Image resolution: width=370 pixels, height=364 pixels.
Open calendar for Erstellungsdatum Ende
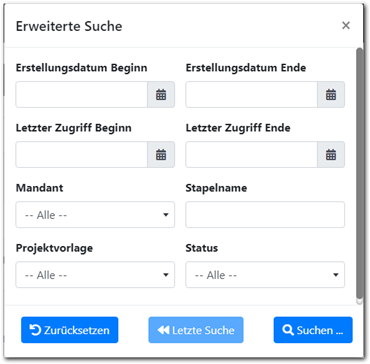(x=331, y=95)
